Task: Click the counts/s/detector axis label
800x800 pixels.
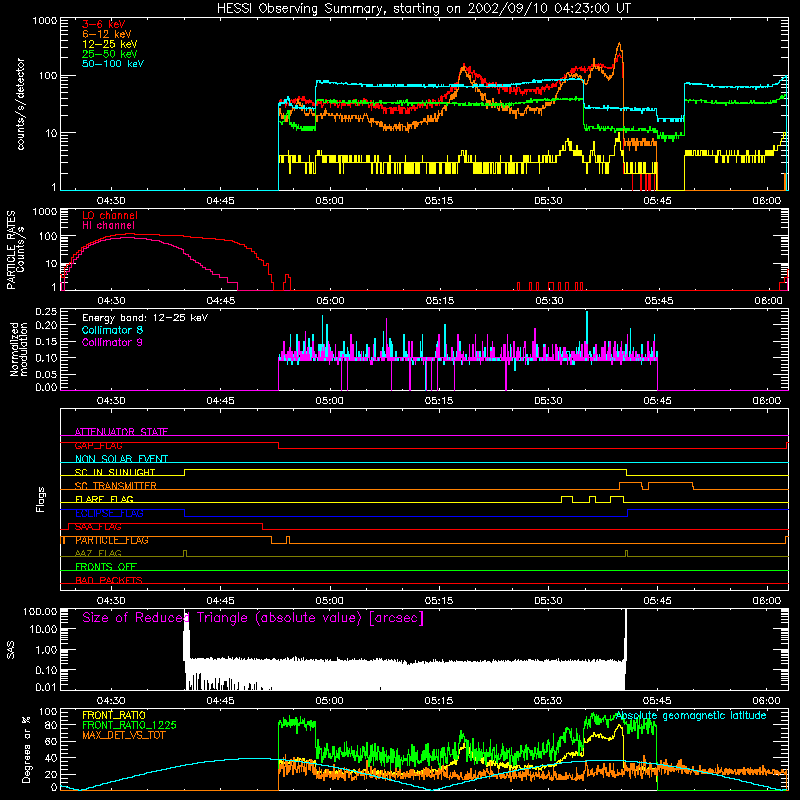Action: 21,104
